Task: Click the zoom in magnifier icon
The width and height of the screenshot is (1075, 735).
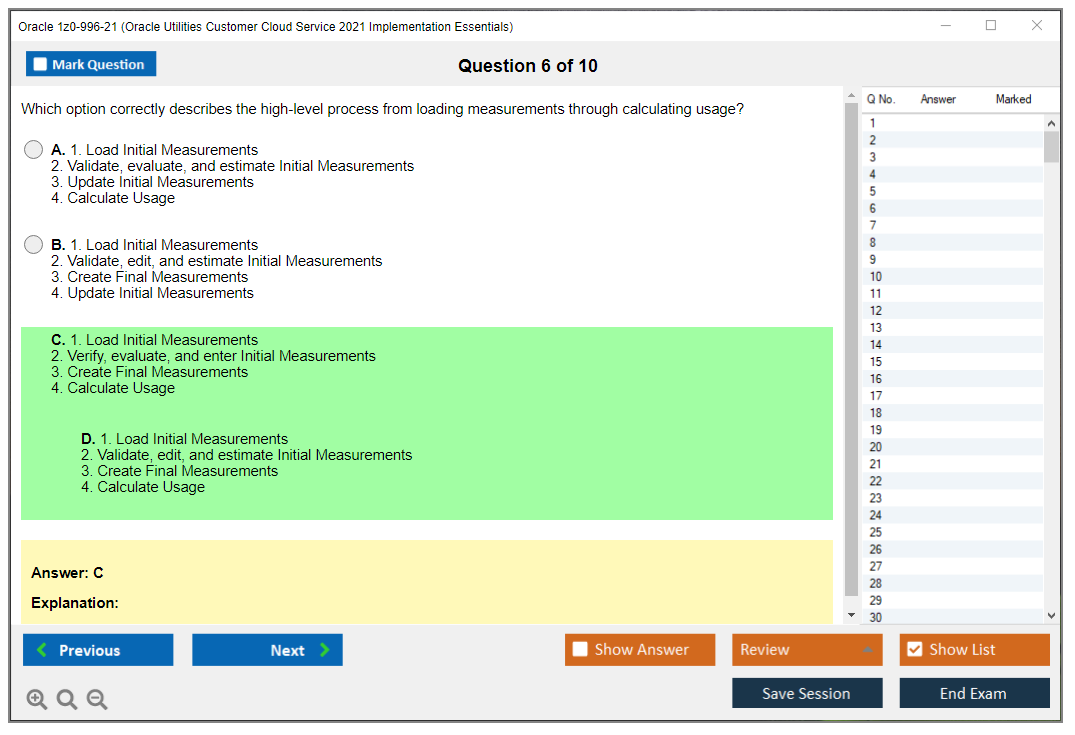Action: [x=37, y=700]
